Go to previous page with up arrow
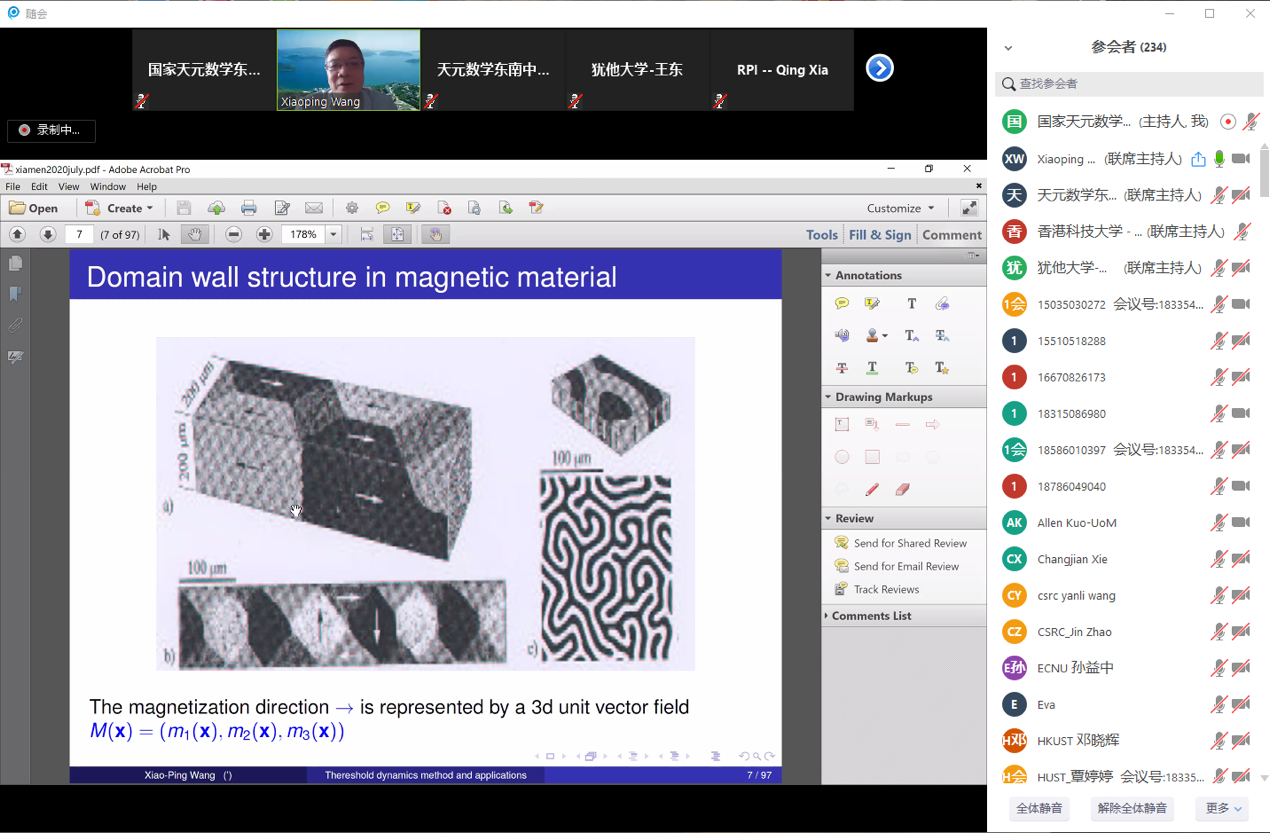Viewport: 1270px width, 833px height. [17, 234]
